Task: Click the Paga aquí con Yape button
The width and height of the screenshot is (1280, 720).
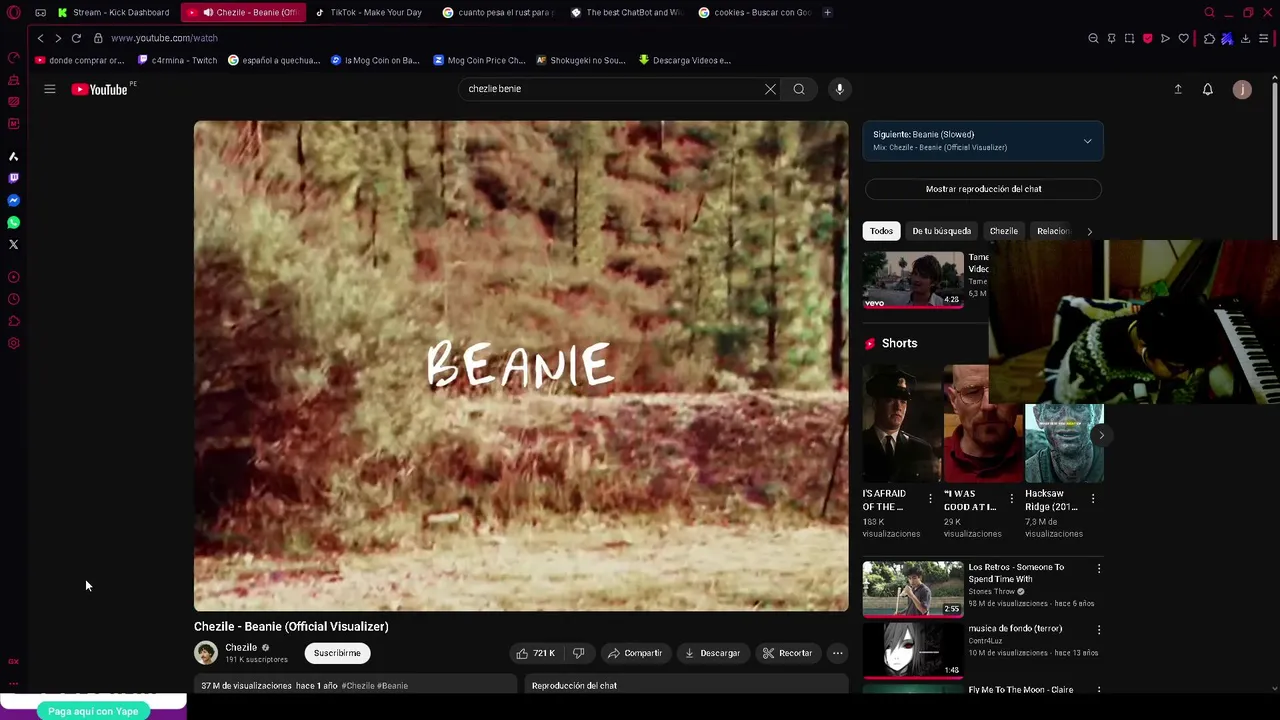Action: point(93,711)
